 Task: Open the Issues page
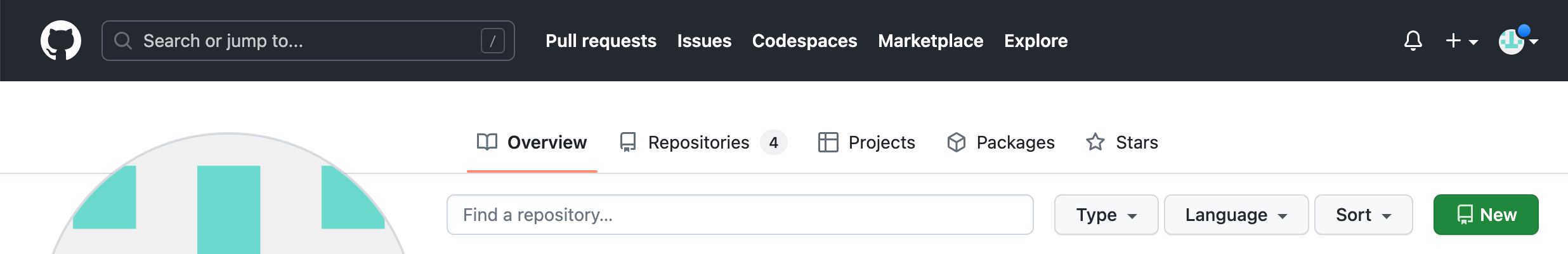pos(704,41)
